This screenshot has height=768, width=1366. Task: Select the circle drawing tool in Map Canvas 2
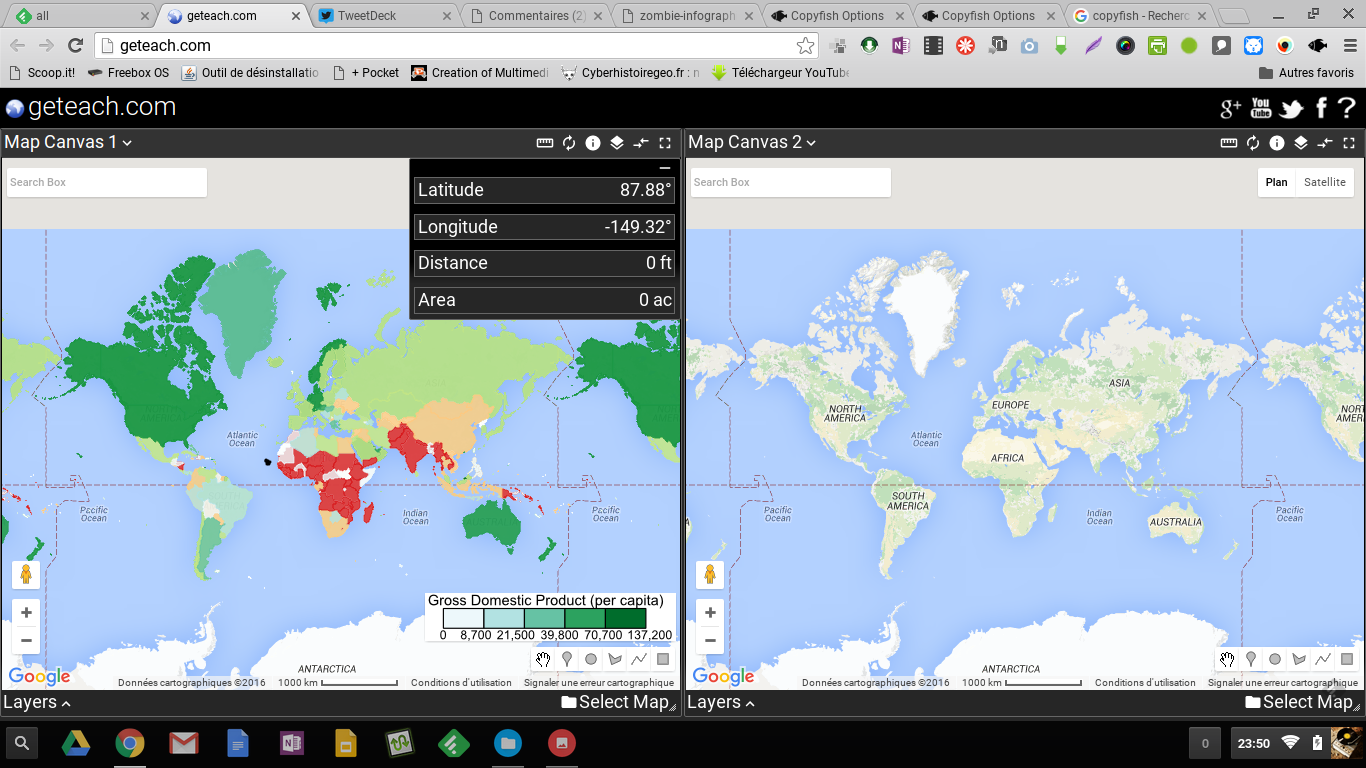[1275, 659]
